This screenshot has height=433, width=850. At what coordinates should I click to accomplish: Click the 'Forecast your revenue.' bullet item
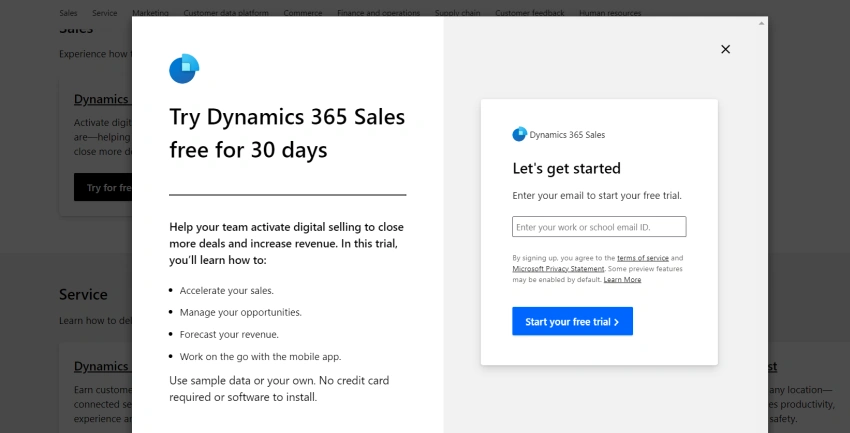click(x=229, y=334)
